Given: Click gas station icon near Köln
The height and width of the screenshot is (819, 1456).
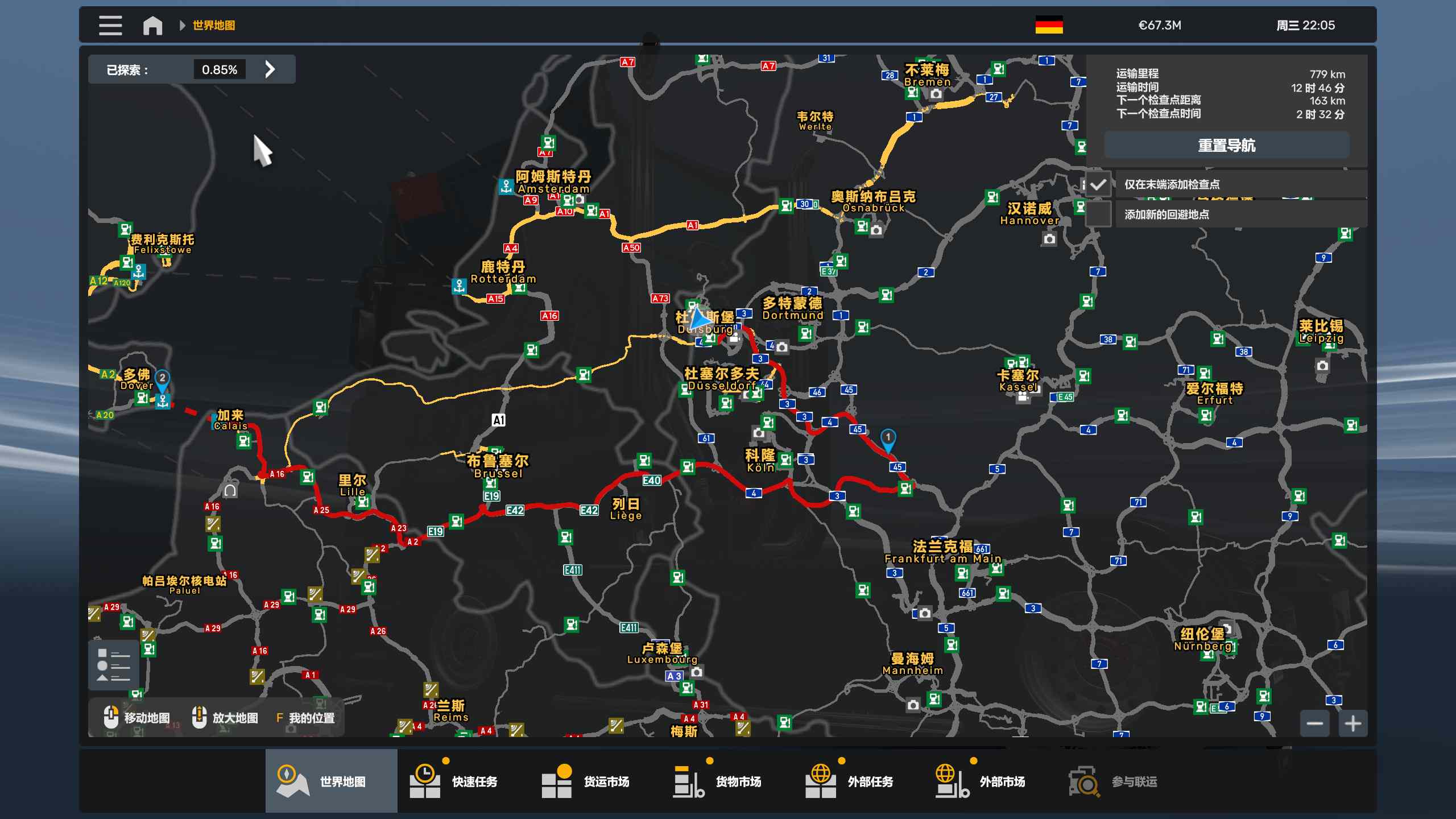Looking at the screenshot, I should pos(785,459).
